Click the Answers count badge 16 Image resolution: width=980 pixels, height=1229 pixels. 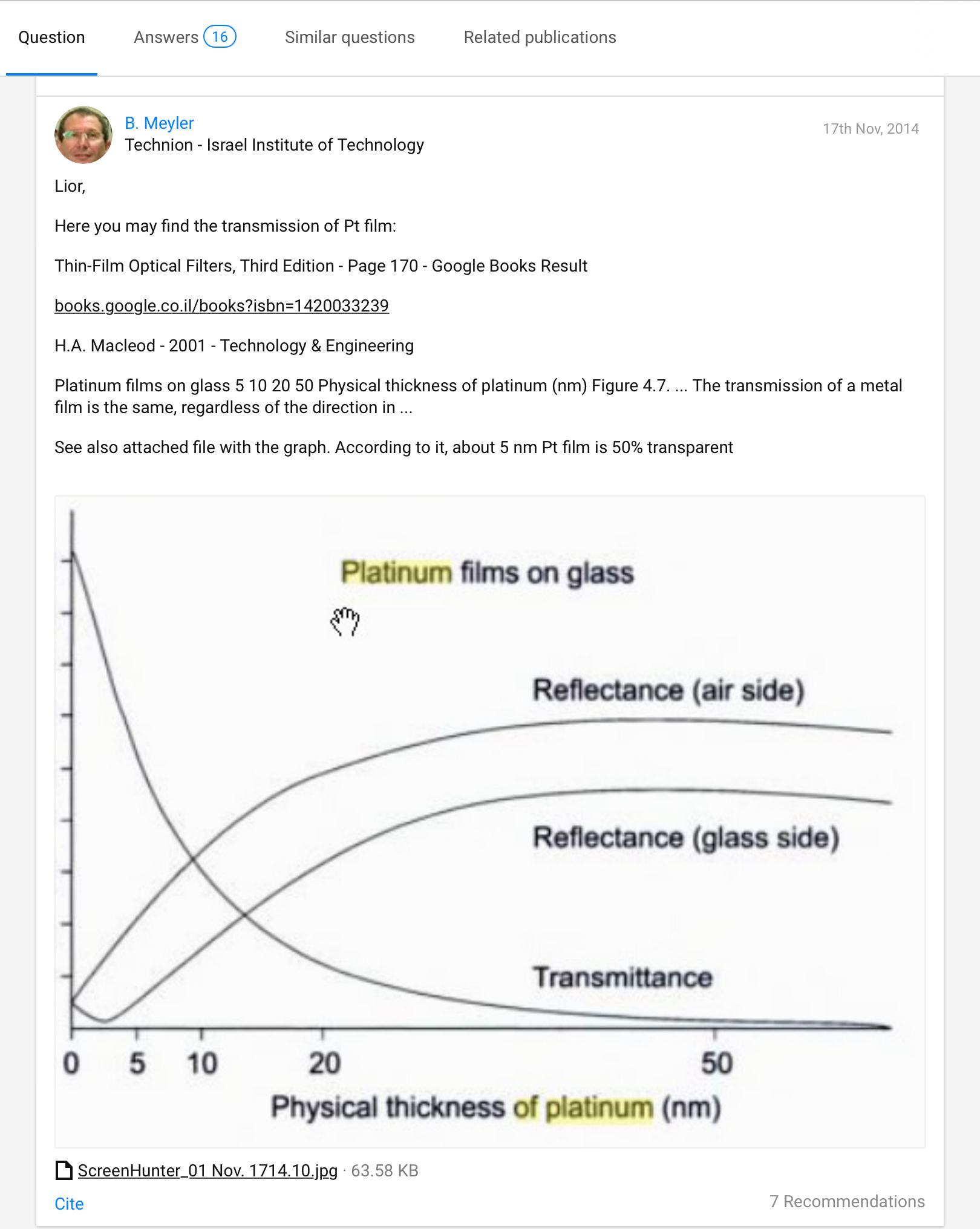(x=220, y=37)
